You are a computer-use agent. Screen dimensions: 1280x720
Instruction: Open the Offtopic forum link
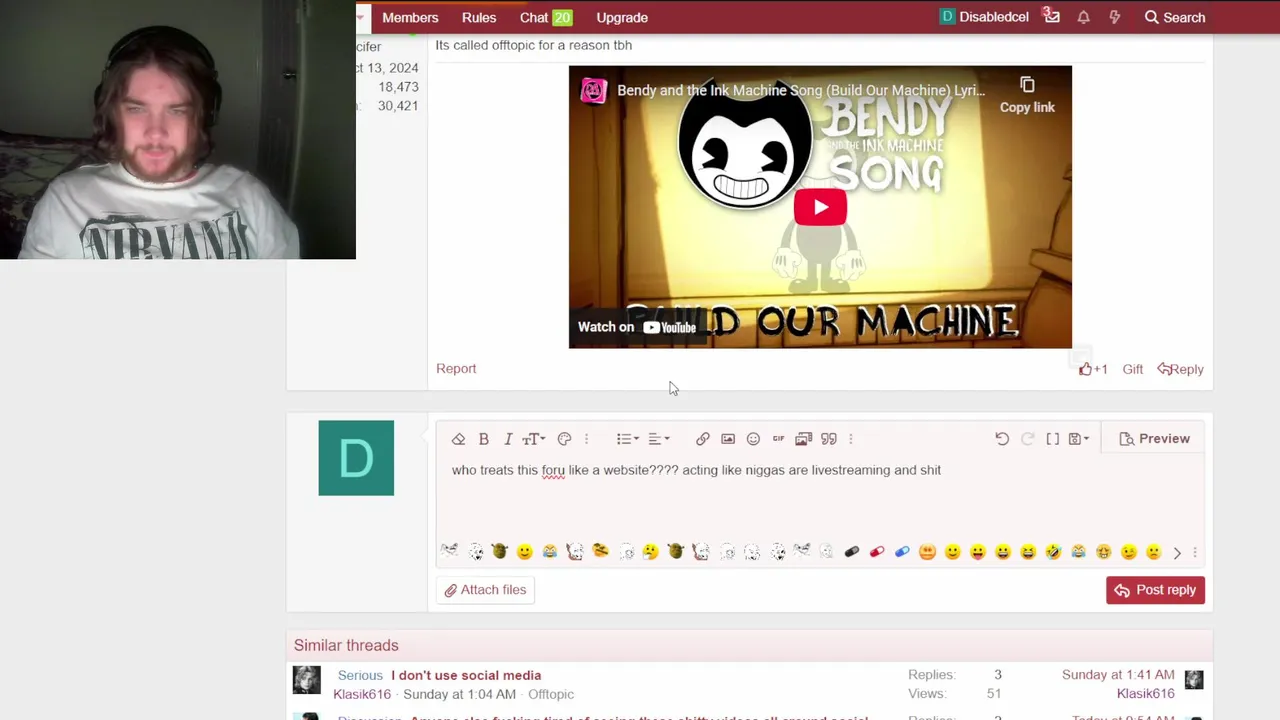tap(551, 694)
